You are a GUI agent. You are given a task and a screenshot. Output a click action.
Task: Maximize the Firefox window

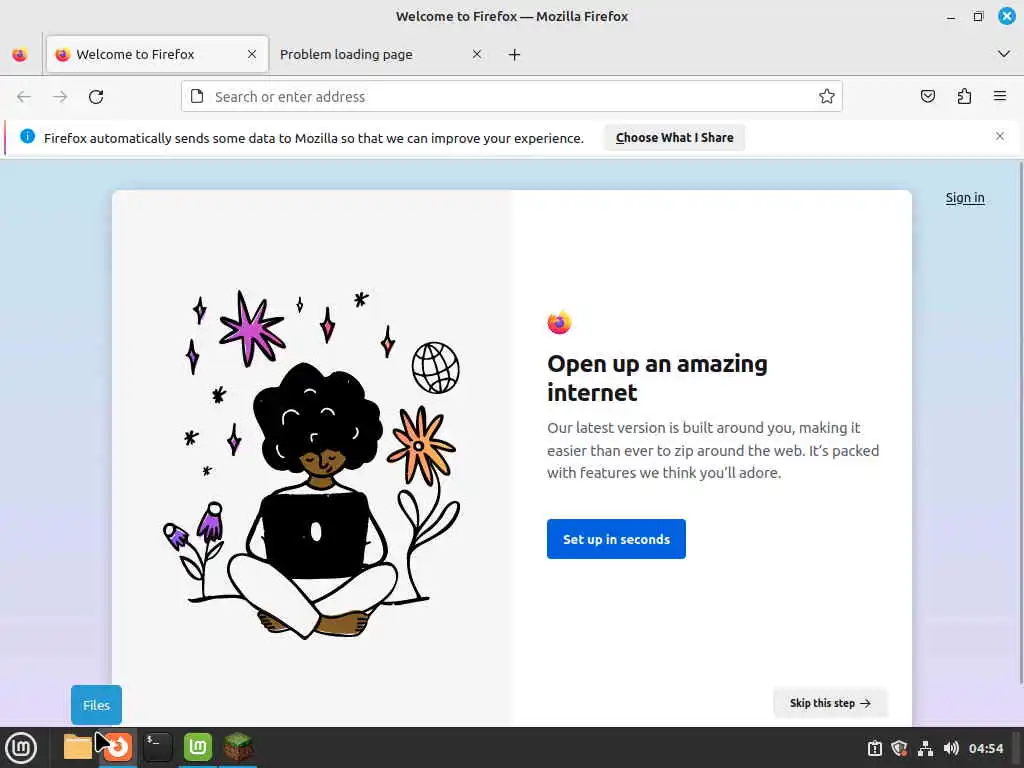coord(978,17)
